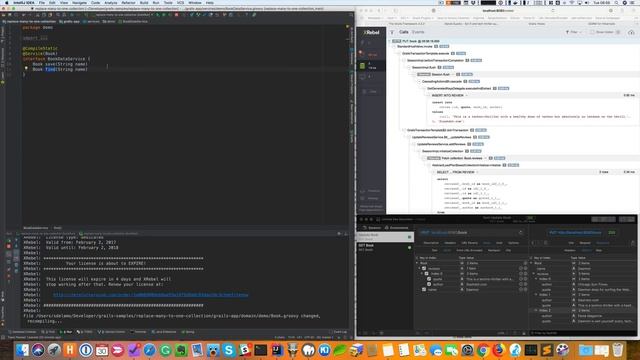The image size is (640, 360).
Task: Collapse the SessionImpl.flush node
Action: pos(409,67)
